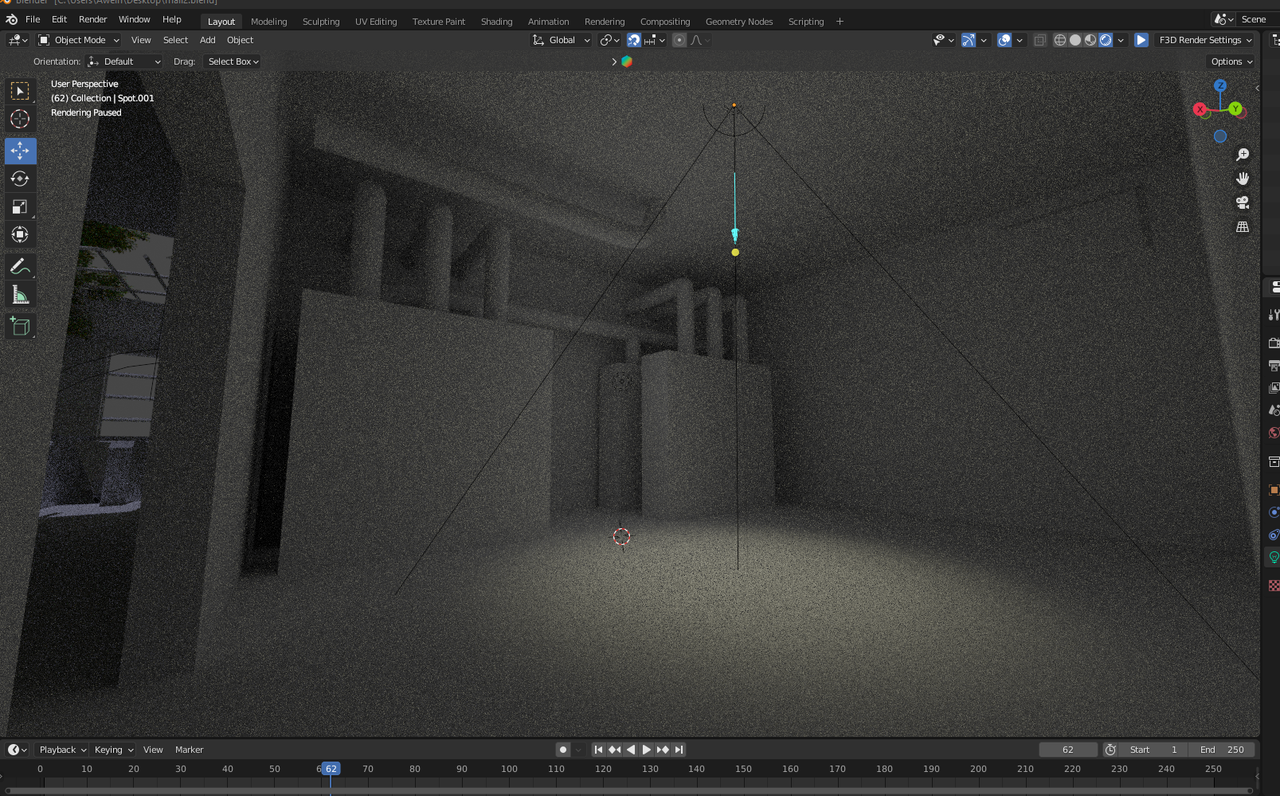Open Global transform orientation dropdown

(560, 40)
